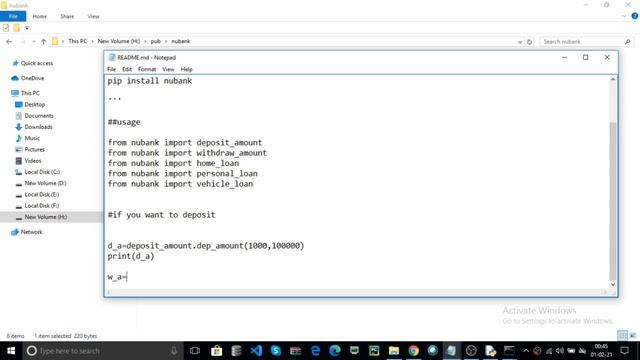This screenshot has width=640, height=360.
Task: Click 'from nubank import home_loan' line
Action: [x=173, y=163]
